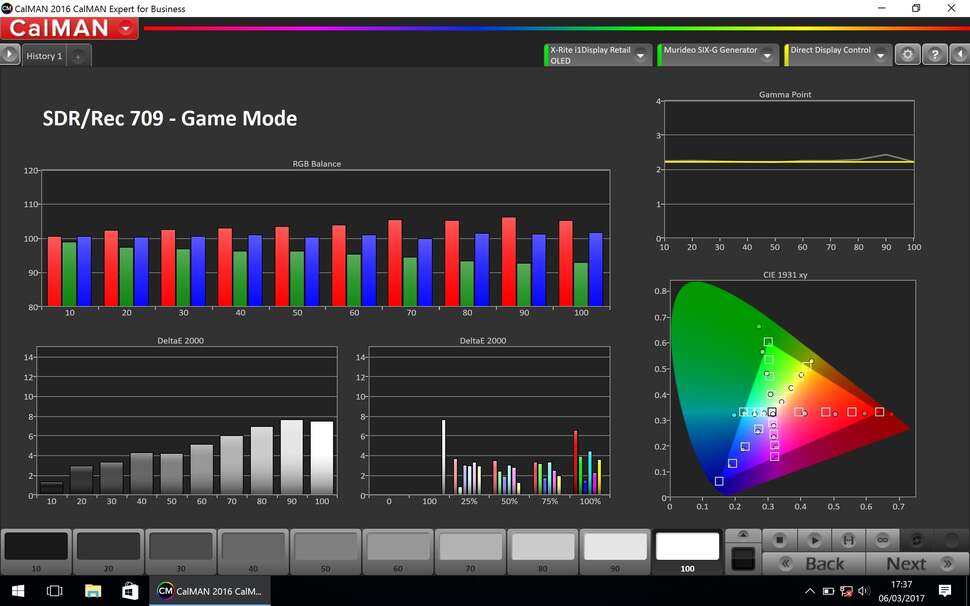
Task: Click the workflow back arrow at top left
Action: pyautogui.click(x=10, y=55)
